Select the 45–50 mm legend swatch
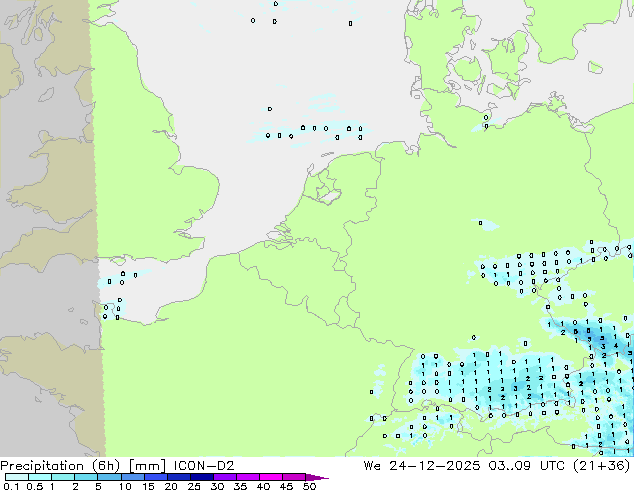 point(294,477)
